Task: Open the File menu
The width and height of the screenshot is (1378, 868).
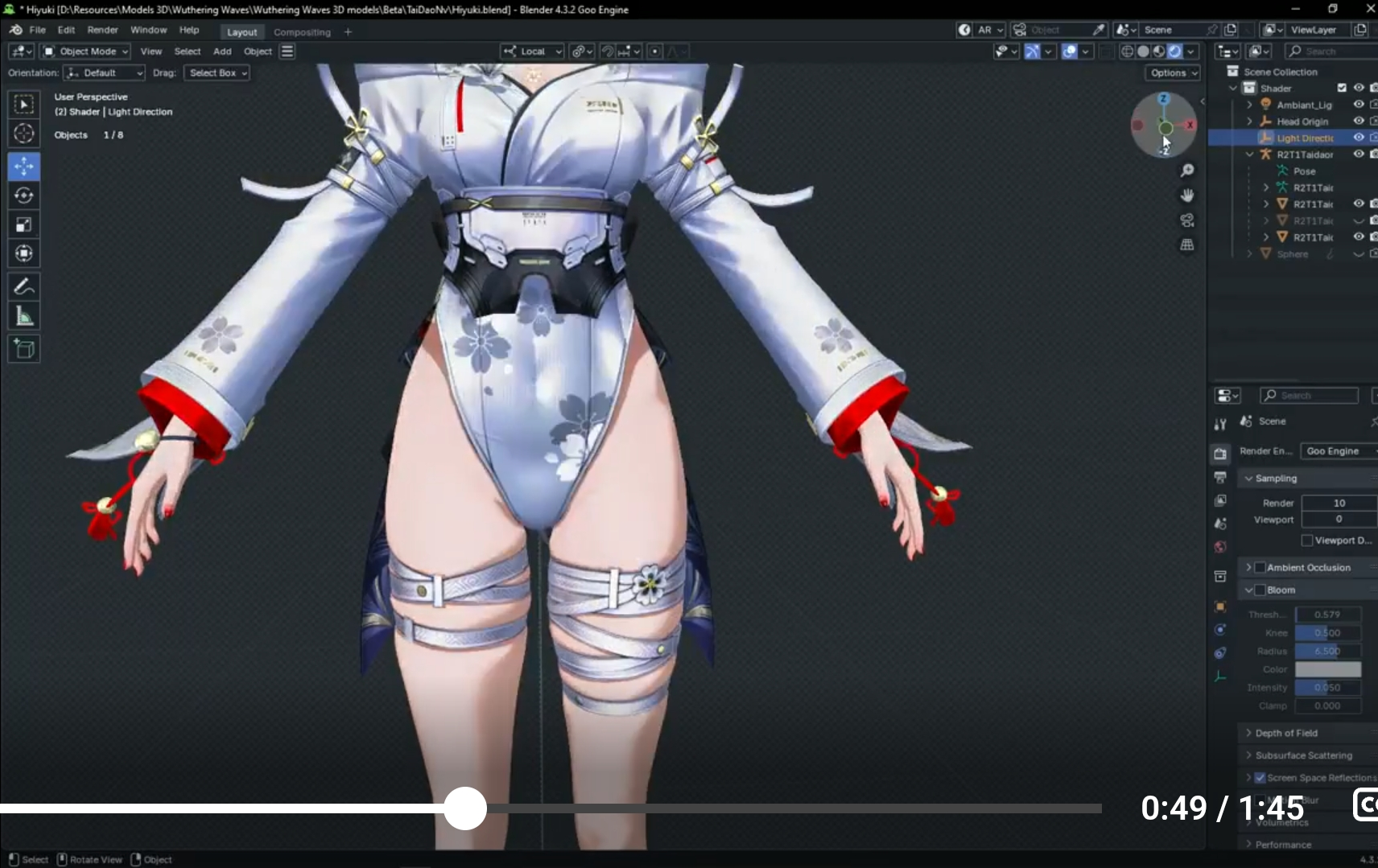Action: point(37,30)
